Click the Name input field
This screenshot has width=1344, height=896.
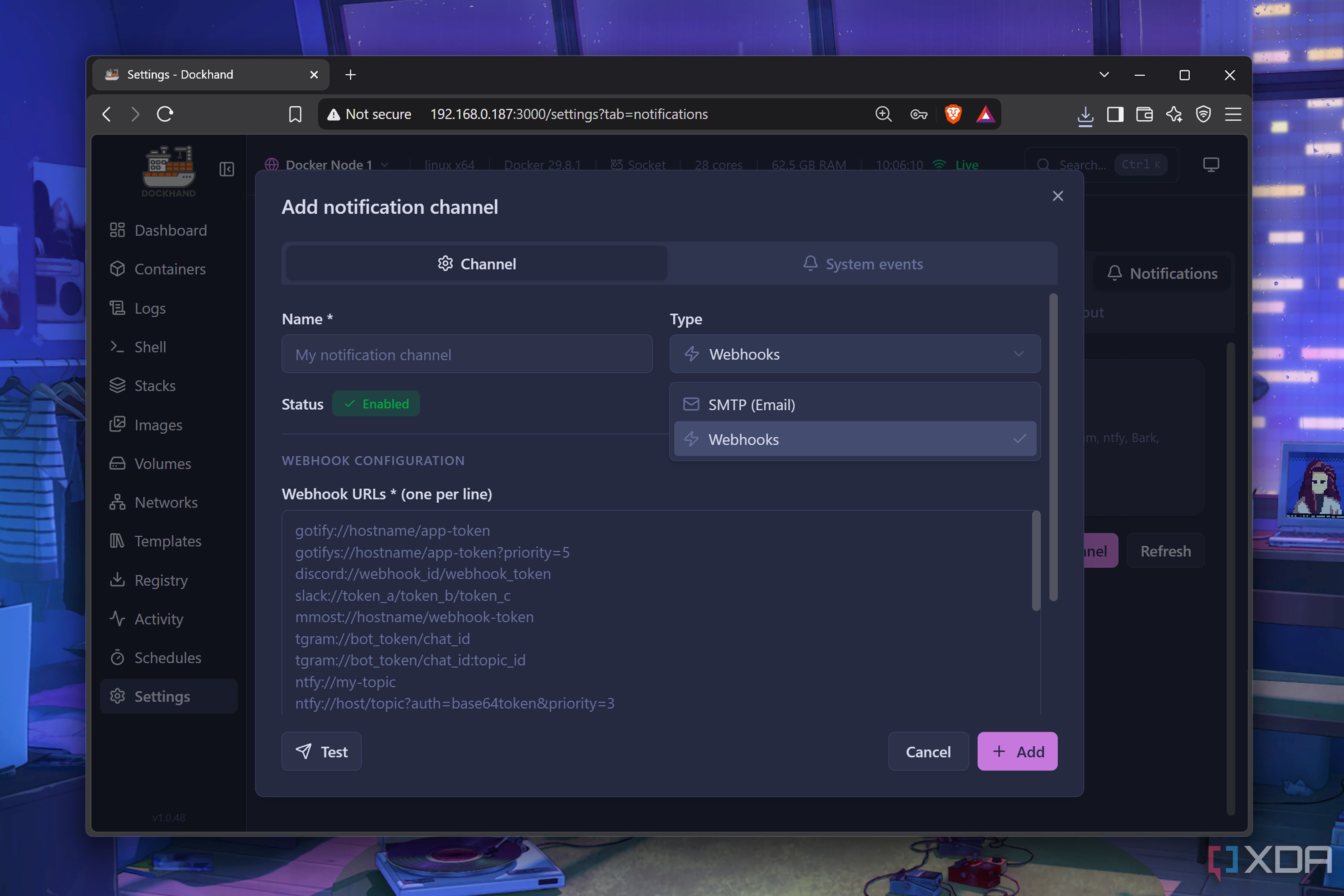[x=467, y=354]
